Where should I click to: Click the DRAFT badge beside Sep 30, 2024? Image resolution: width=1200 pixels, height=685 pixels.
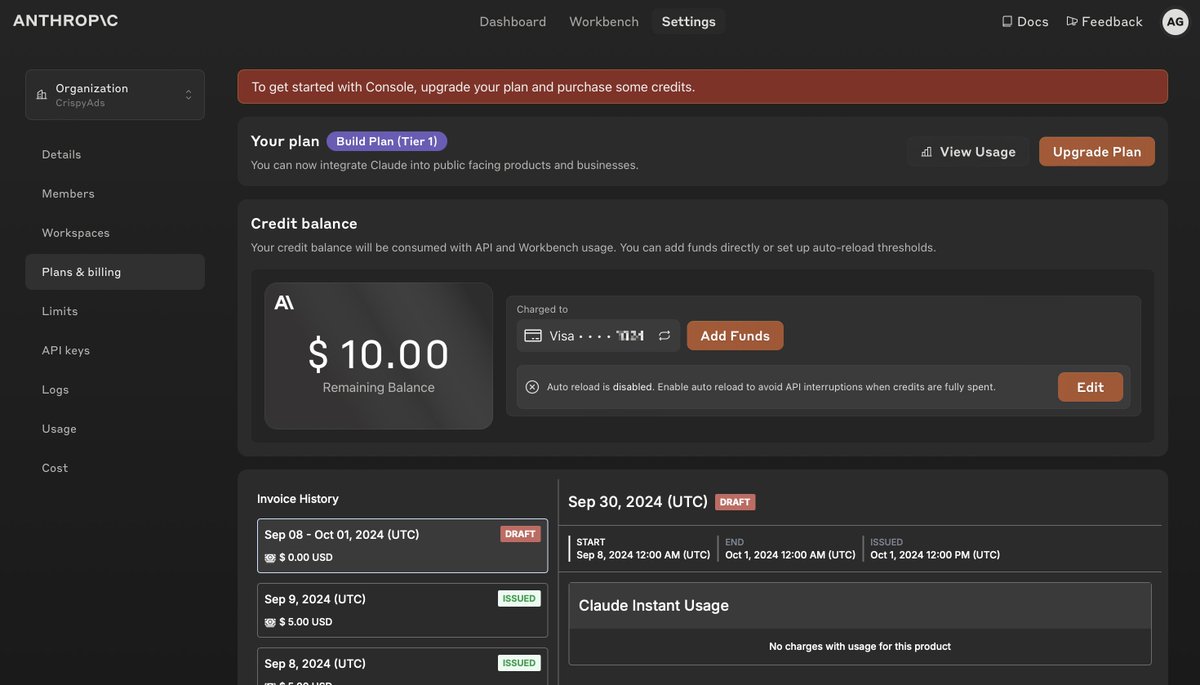coord(735,502)
